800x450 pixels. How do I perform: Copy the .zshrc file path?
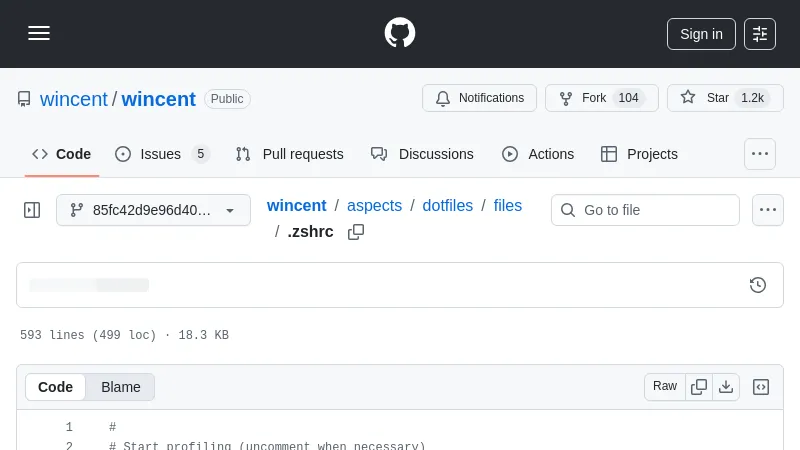pyautogui.click(x=356, y=232)
